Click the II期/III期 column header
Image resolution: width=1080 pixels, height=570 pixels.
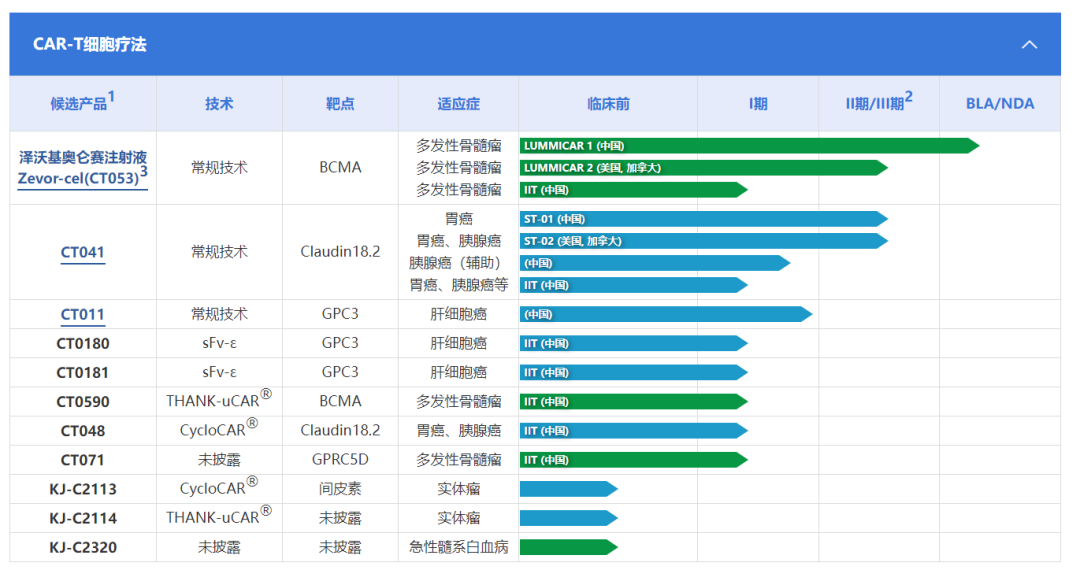pyautogui.click(x=878, y=103)
